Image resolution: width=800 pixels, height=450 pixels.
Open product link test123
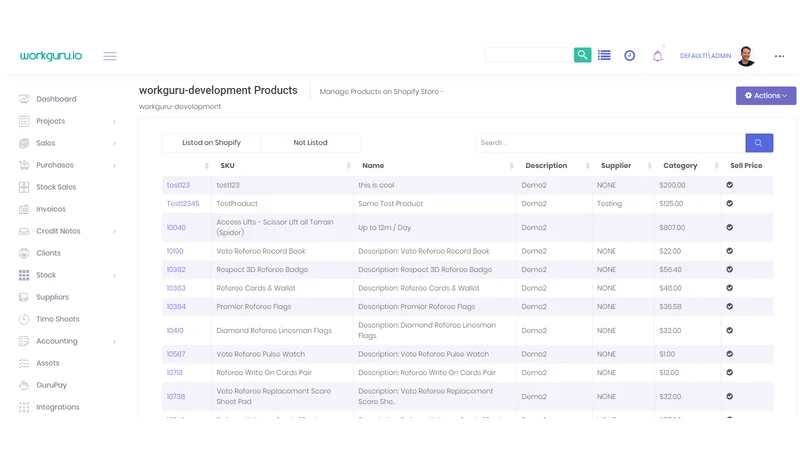(178, 185)
